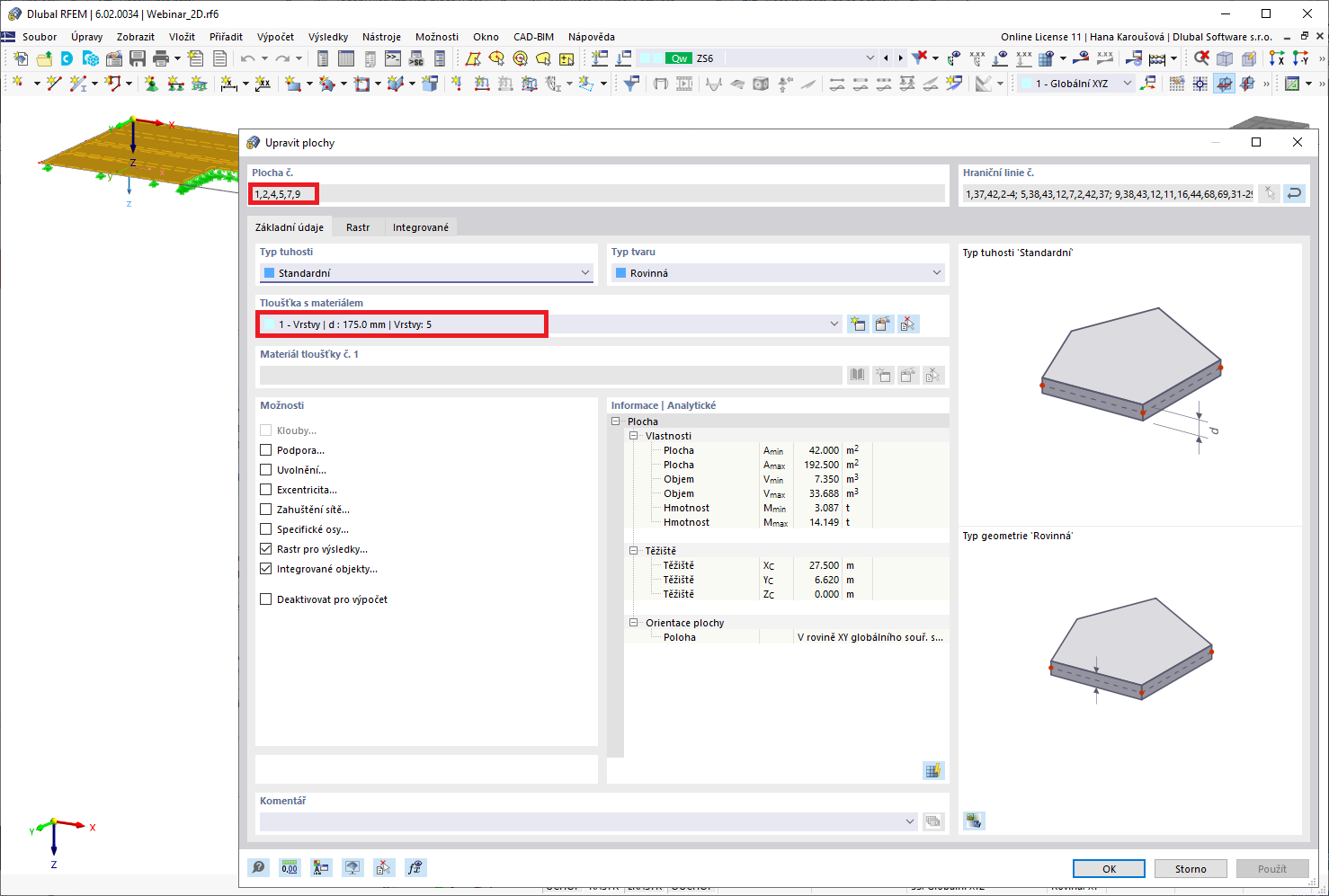Click the comment library icon beside Komentář field
The height and width of the screenshot is (896, 1329).
(933, 821)
